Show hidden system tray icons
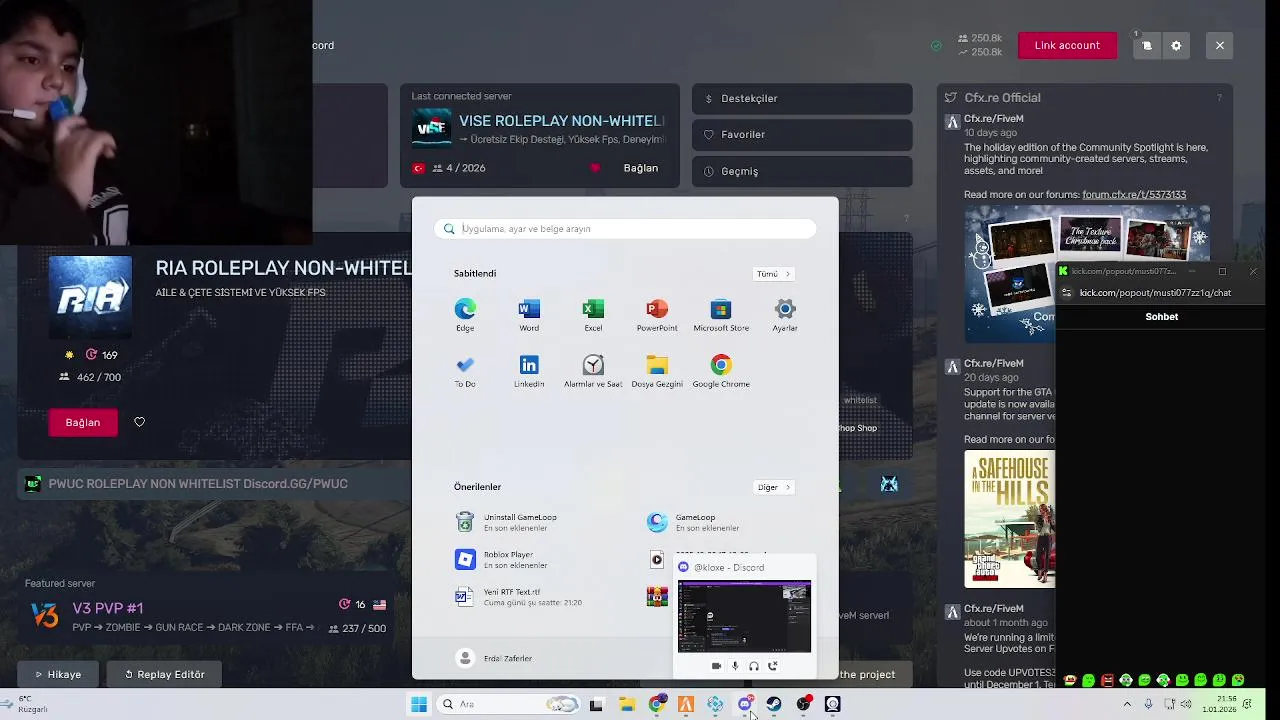The height and width of the screenshot is (720, 1280). pyautogui.click(x=1128, y=704)
